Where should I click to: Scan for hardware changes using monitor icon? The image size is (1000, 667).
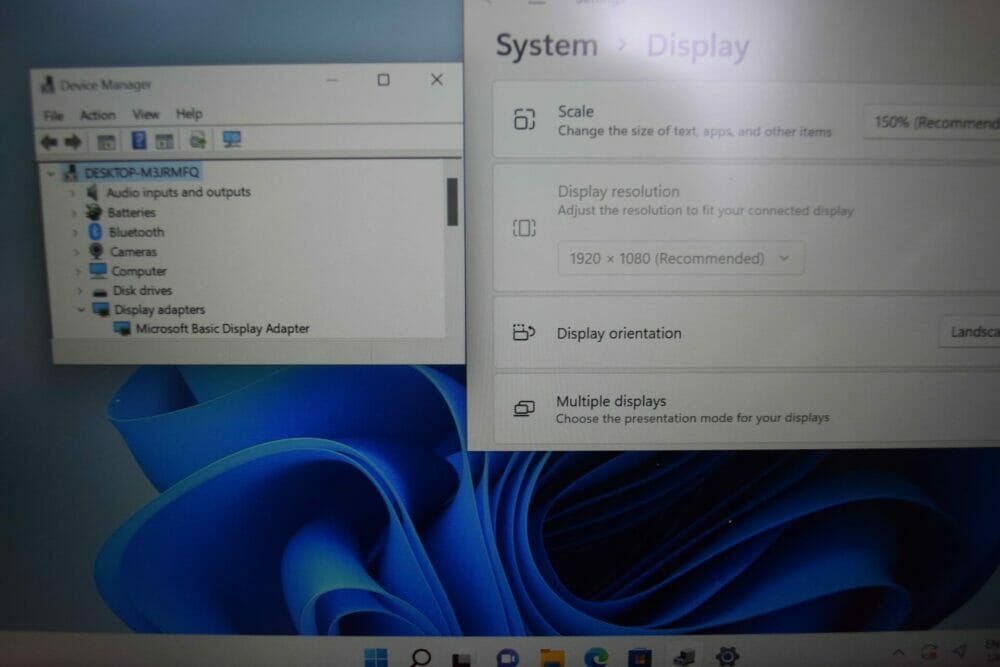pos(232,139)
